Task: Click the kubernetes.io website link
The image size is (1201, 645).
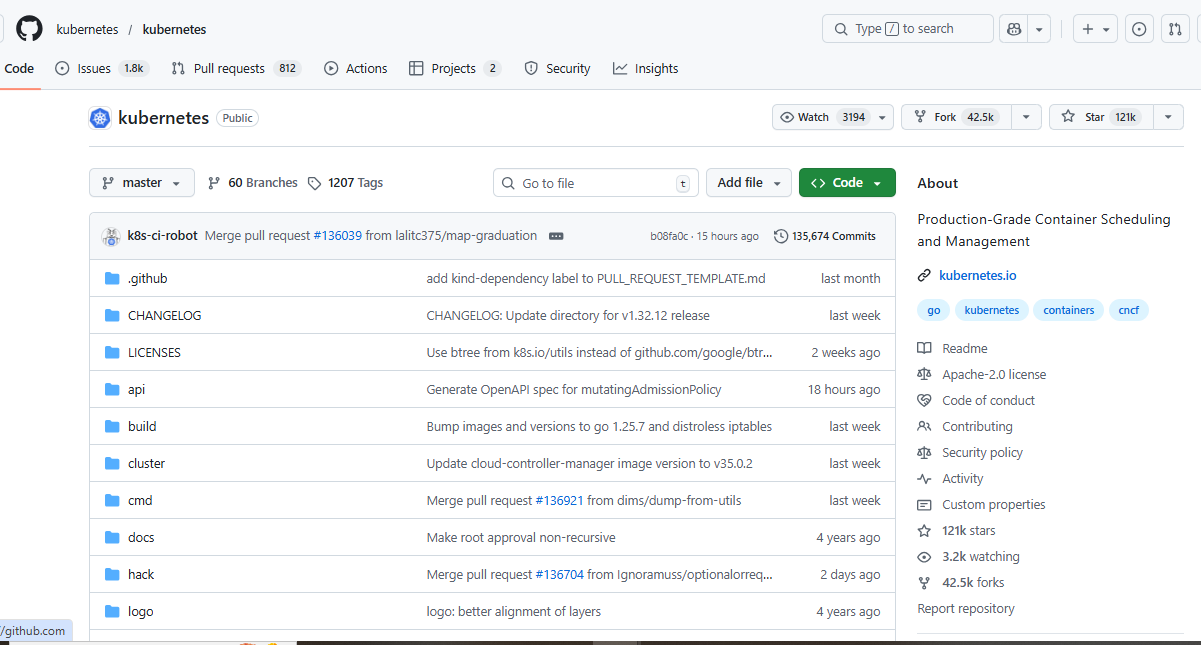Action: [x=978, y=275]
